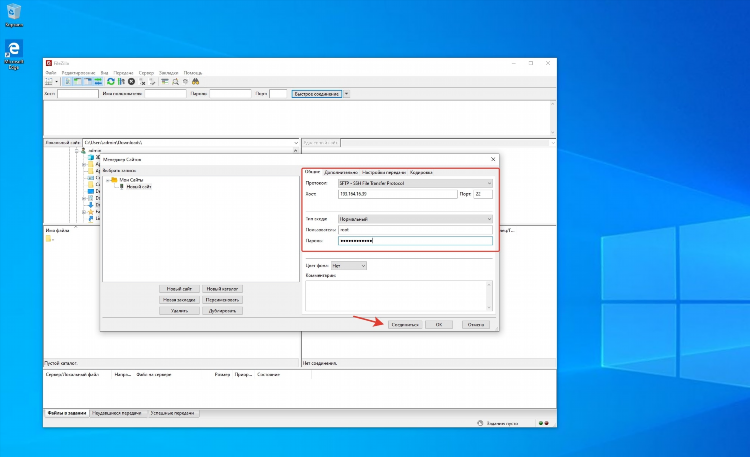Toggle synchronized browsing toolbar icon
This screenshot has height=457, width=750.
(x=186, y=82)
